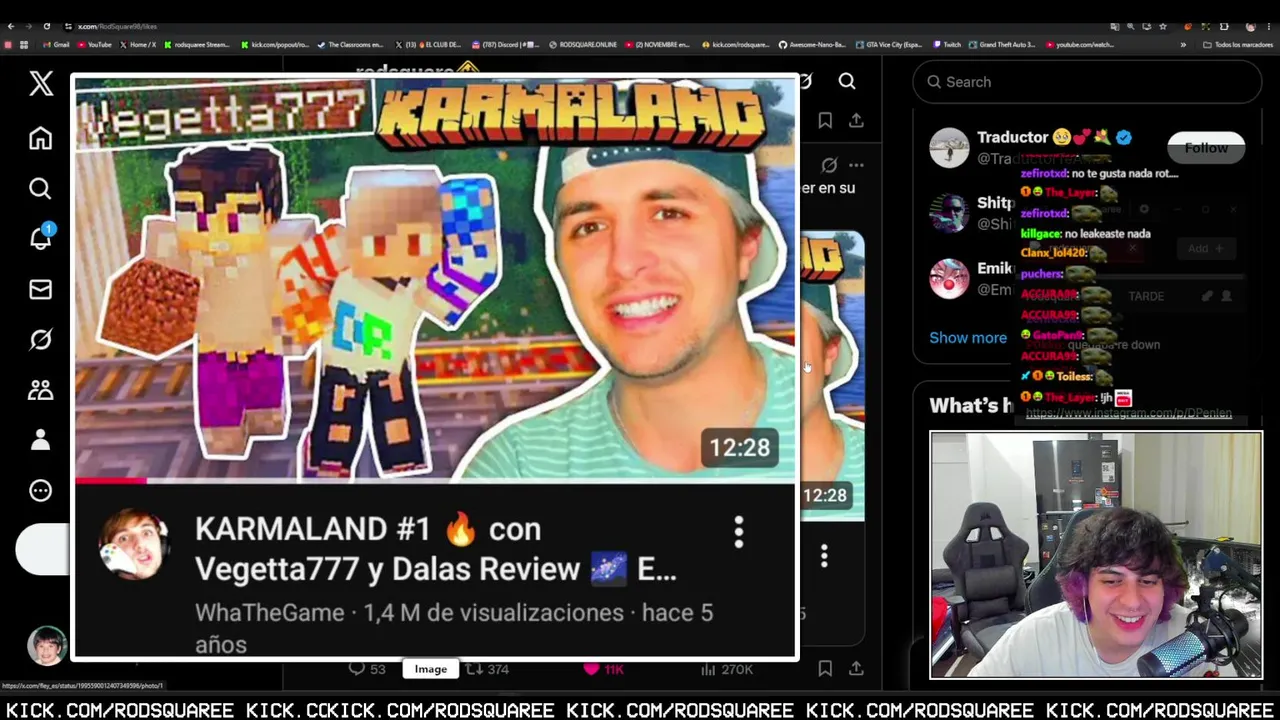Click the red video progress bar
This screenshot has width=1280, height=720.
111,481
